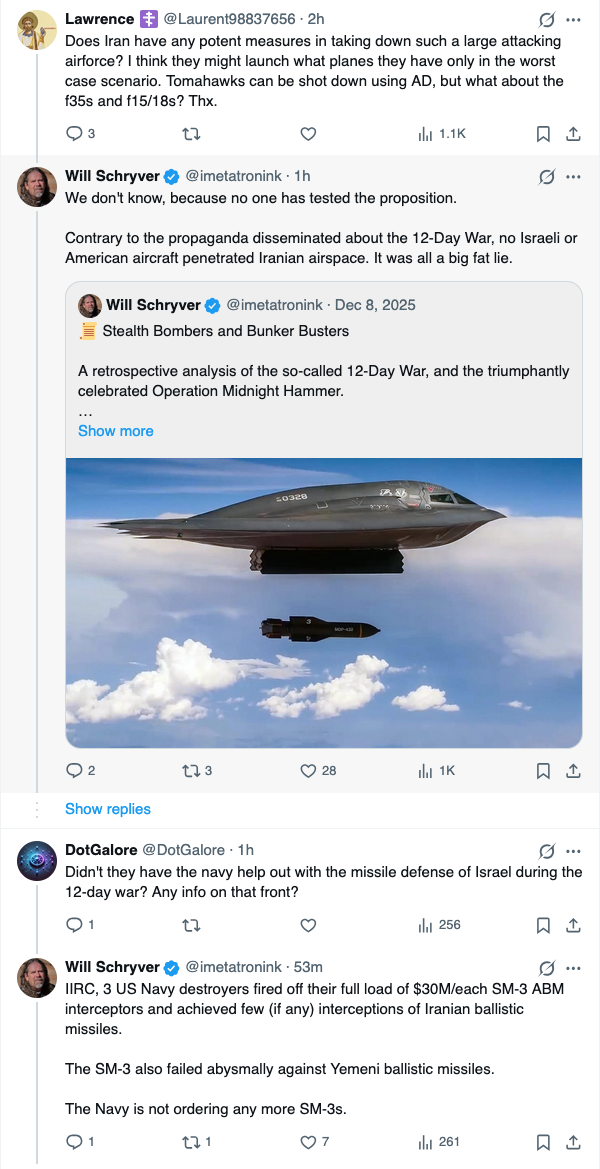Open more options on SM-3 tweet
600x1169 pixels.
pos(573,968)
